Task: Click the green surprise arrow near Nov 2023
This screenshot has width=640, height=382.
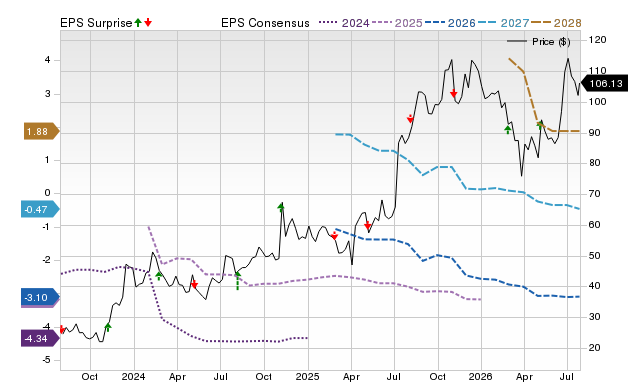Action: click(x=108, y=326)
